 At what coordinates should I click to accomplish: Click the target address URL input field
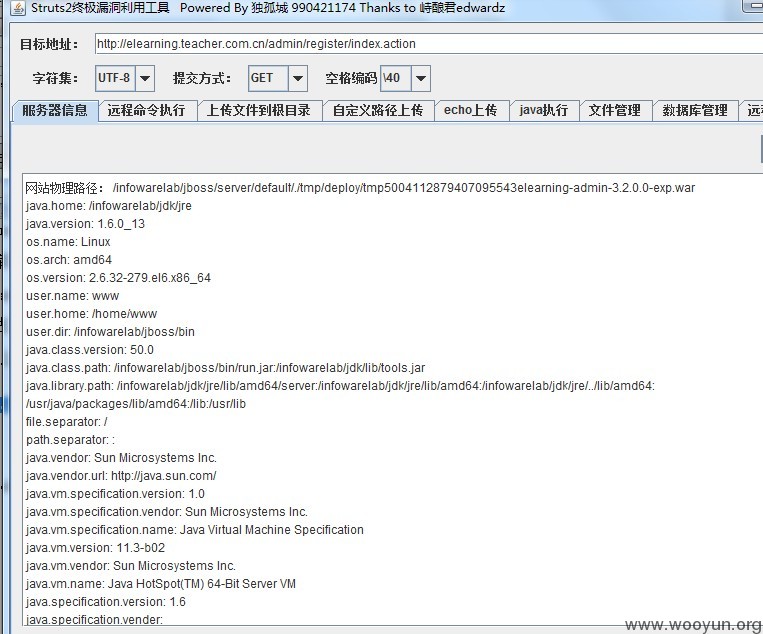429,44
